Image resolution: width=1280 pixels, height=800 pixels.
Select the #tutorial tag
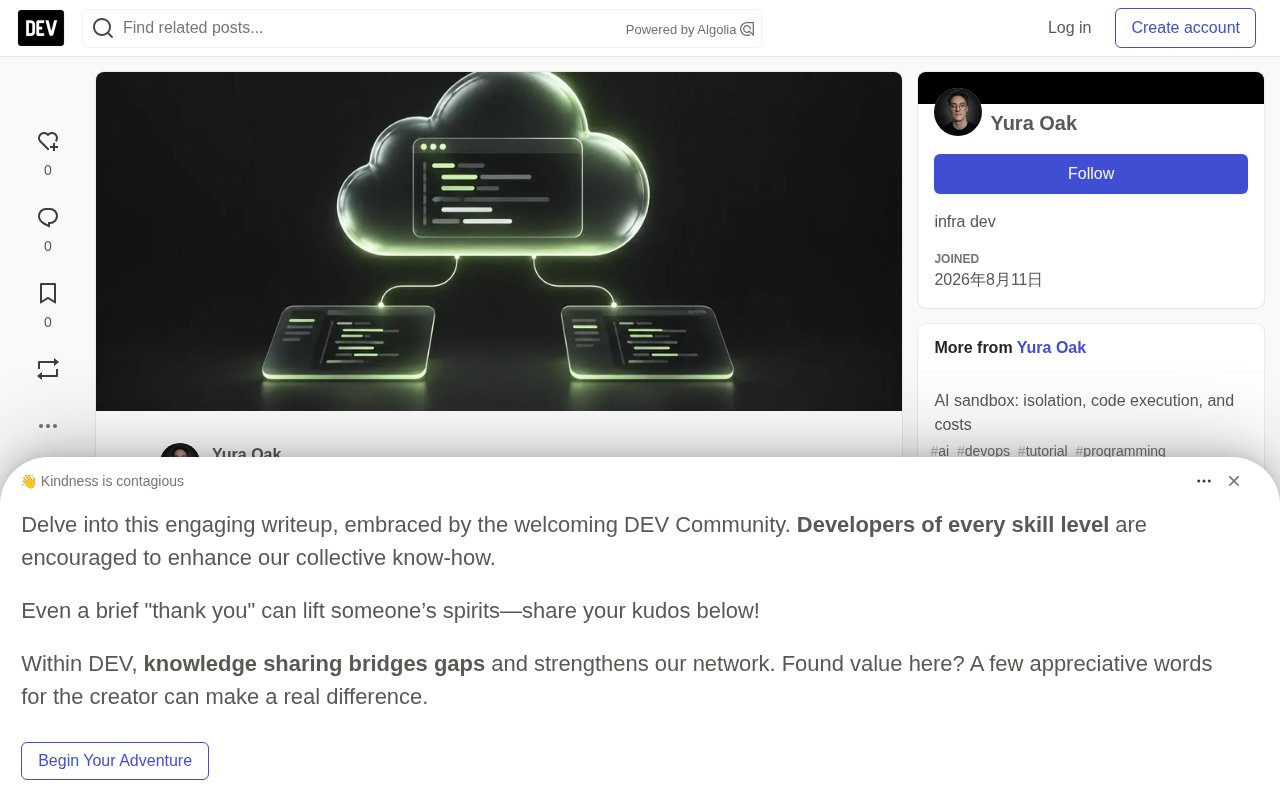click(1042, 451)
